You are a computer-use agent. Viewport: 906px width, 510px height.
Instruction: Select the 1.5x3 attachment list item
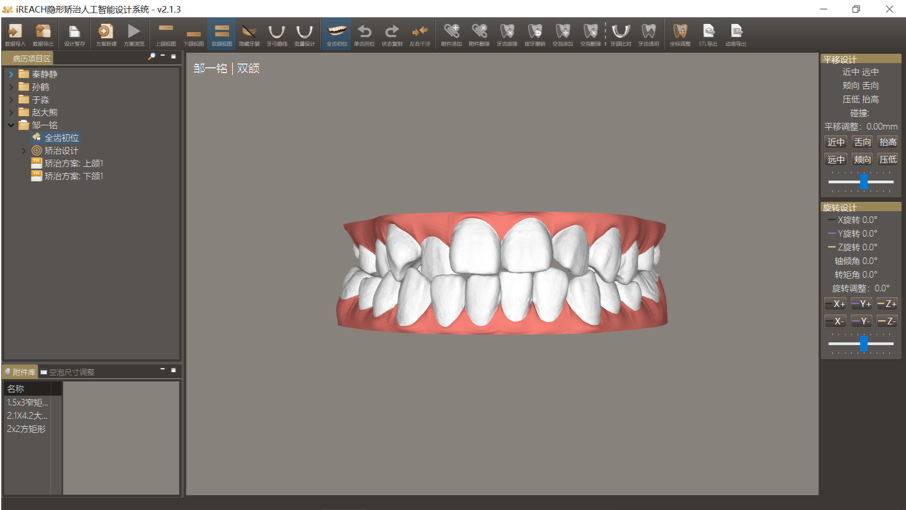[x=27, y=402]
